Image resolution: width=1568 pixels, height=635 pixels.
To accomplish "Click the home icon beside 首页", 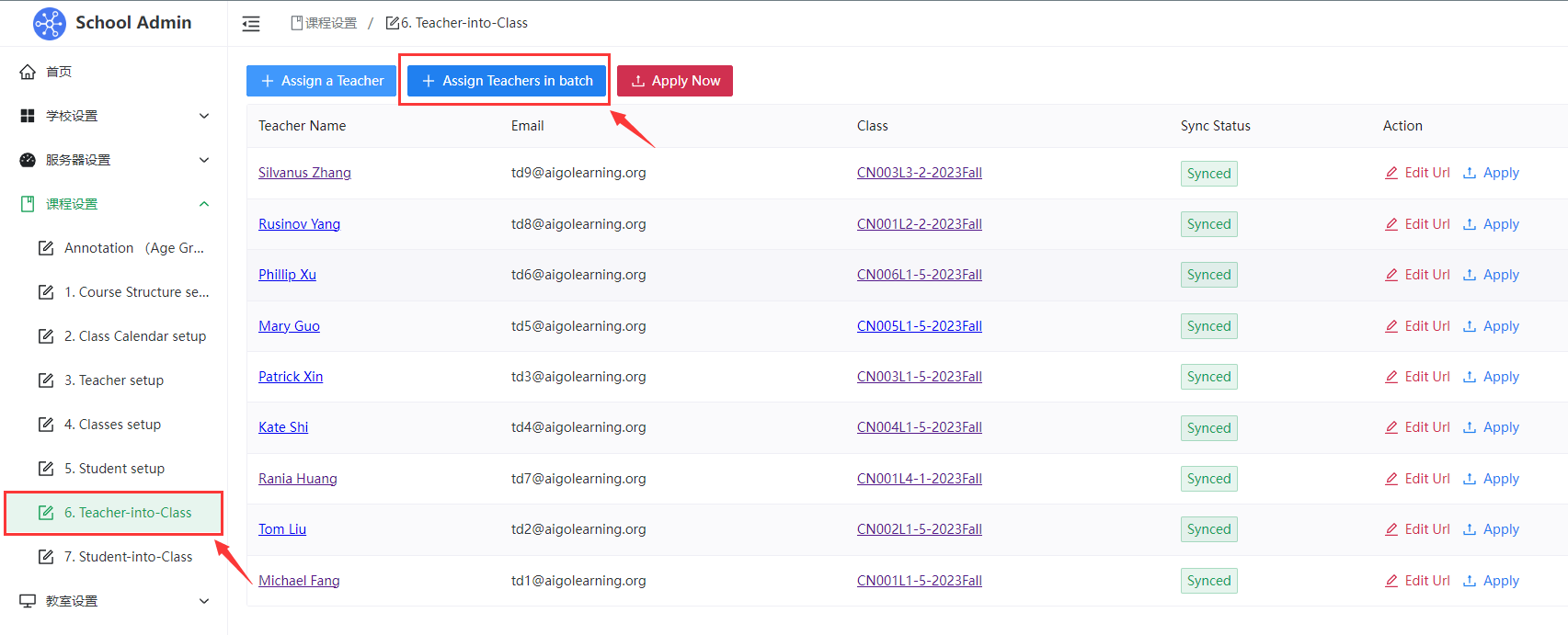I will pos(28,72).
